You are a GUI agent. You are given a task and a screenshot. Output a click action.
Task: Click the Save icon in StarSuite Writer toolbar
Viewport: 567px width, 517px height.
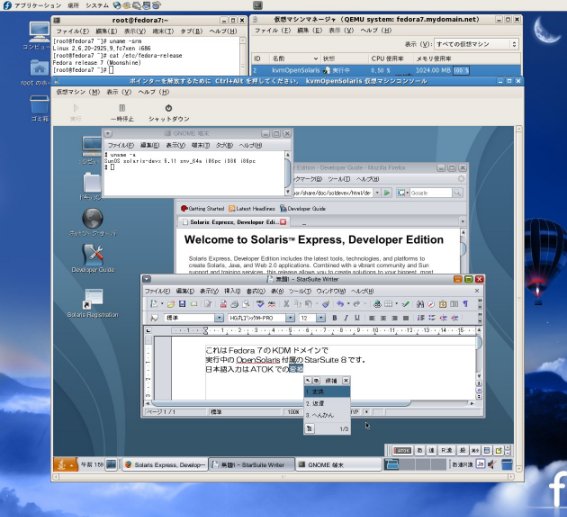182,304
